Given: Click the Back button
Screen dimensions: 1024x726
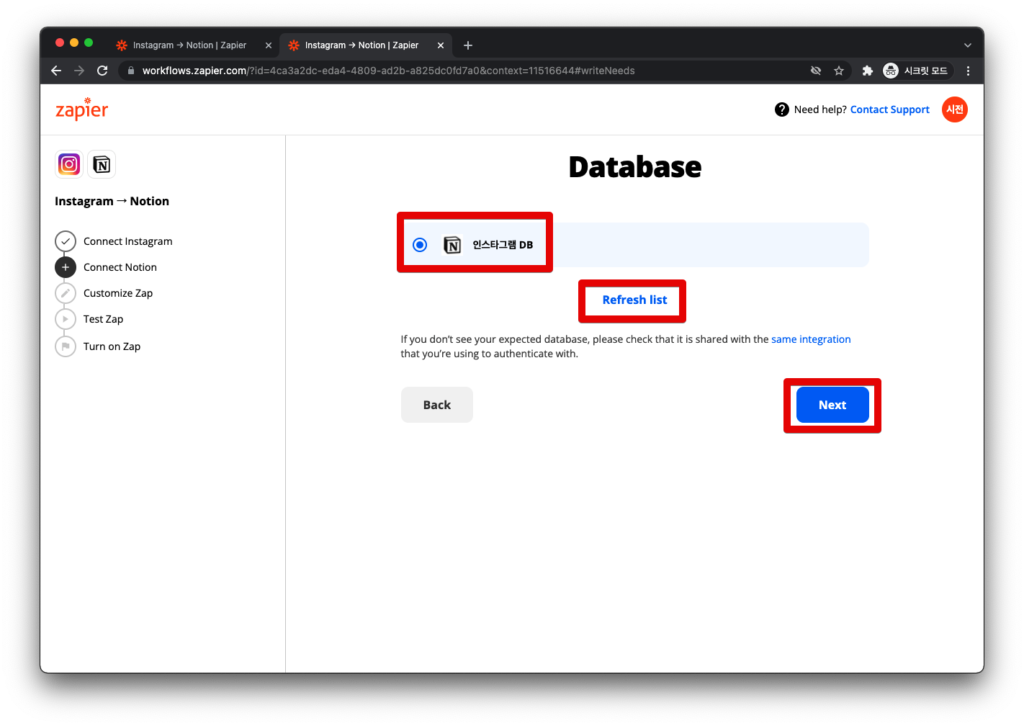Looking at the screenshot, I should (x=436, y=405).
